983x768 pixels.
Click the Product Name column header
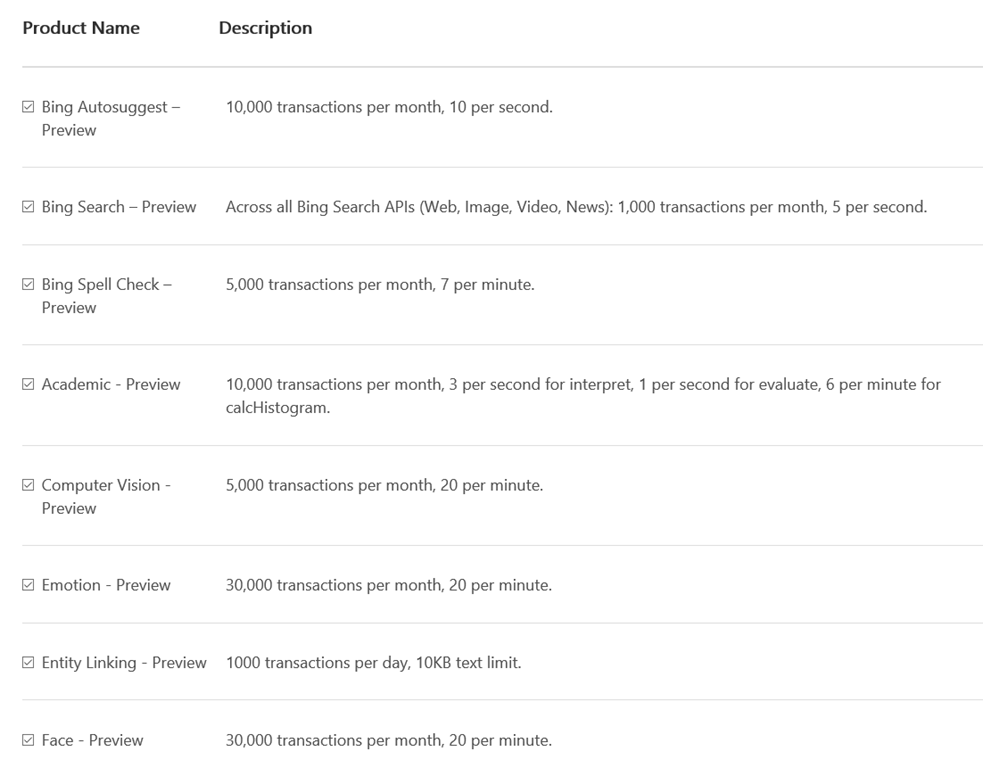click(x=81, y=28)
